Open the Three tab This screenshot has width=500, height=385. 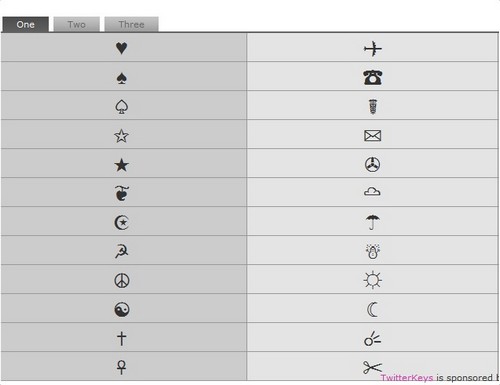(131, 24)
